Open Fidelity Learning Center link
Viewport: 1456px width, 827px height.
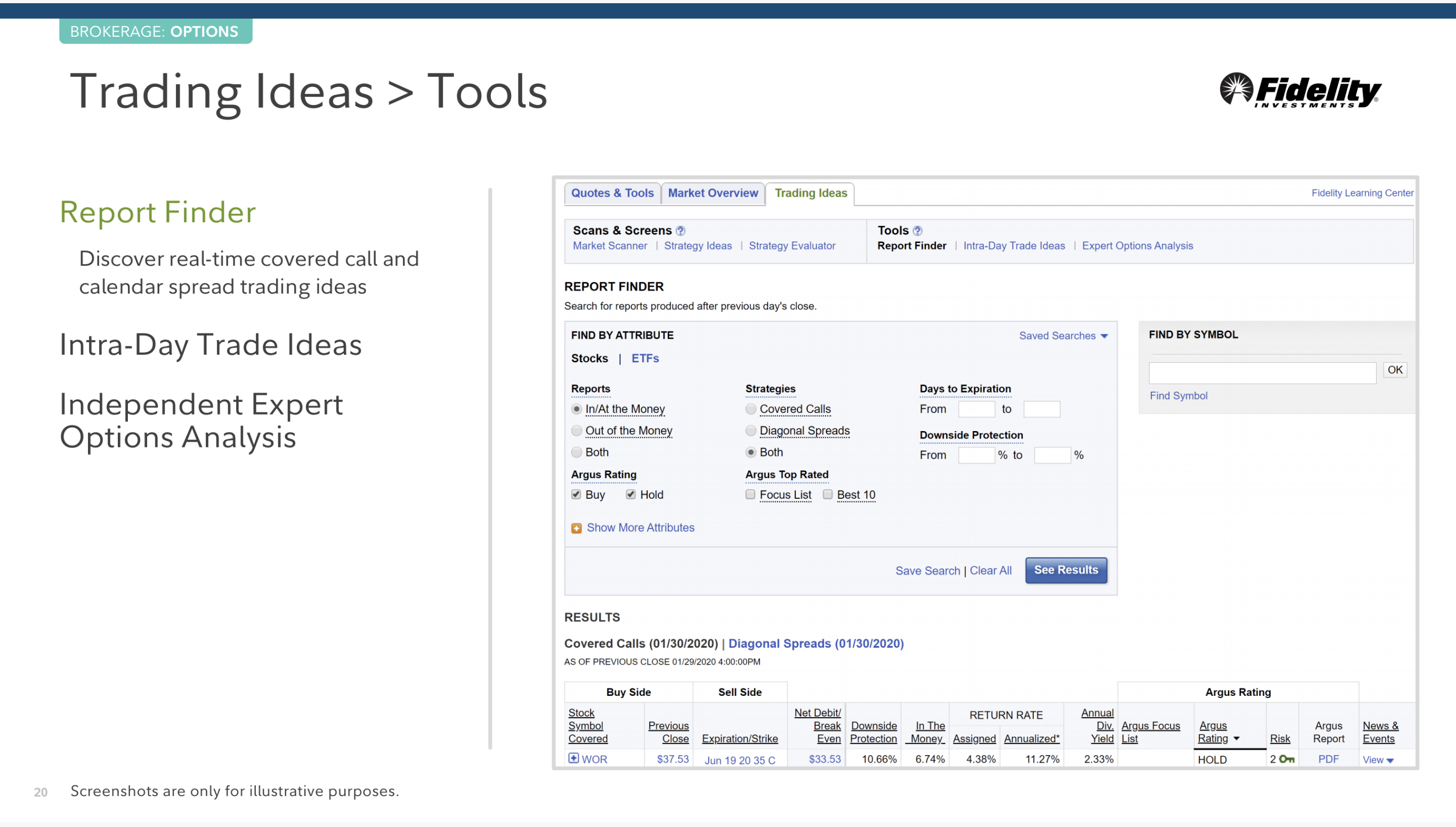pos(1362,193)
